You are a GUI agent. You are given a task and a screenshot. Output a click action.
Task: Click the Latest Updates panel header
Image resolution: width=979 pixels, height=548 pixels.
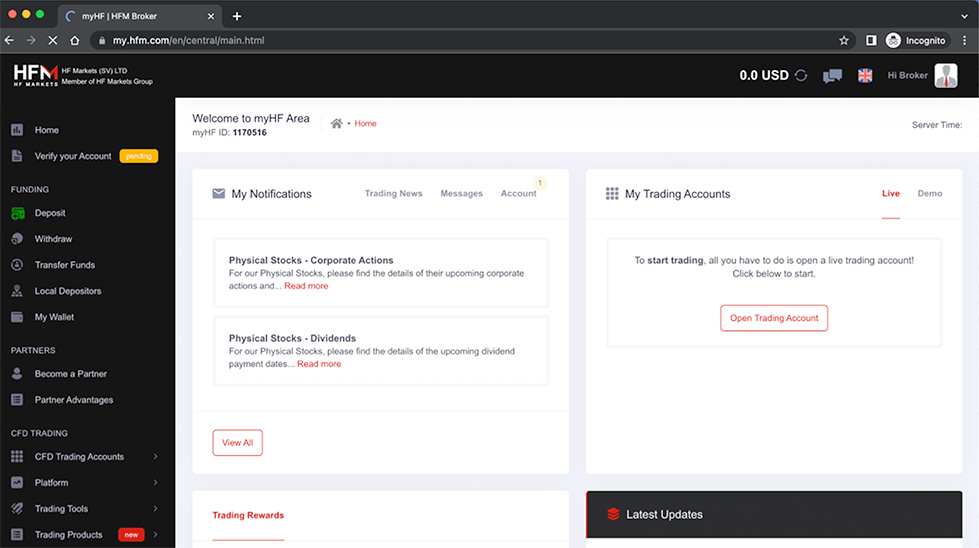point(774,514)
